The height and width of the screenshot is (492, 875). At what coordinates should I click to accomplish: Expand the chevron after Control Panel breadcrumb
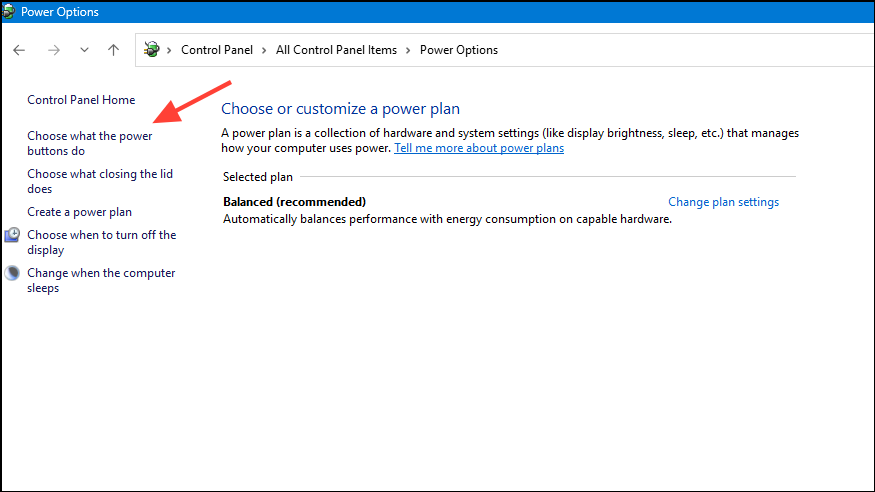tap(264, 50)
